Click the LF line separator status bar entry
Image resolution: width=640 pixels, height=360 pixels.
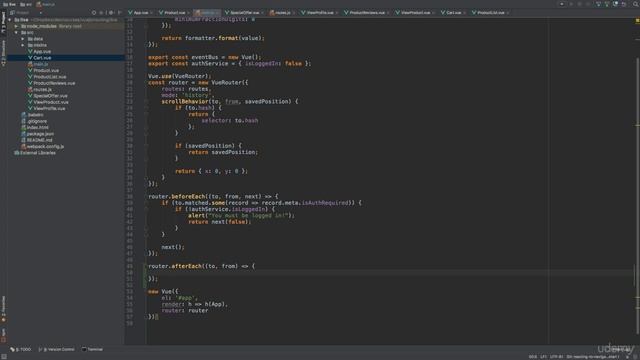point(543,357)
